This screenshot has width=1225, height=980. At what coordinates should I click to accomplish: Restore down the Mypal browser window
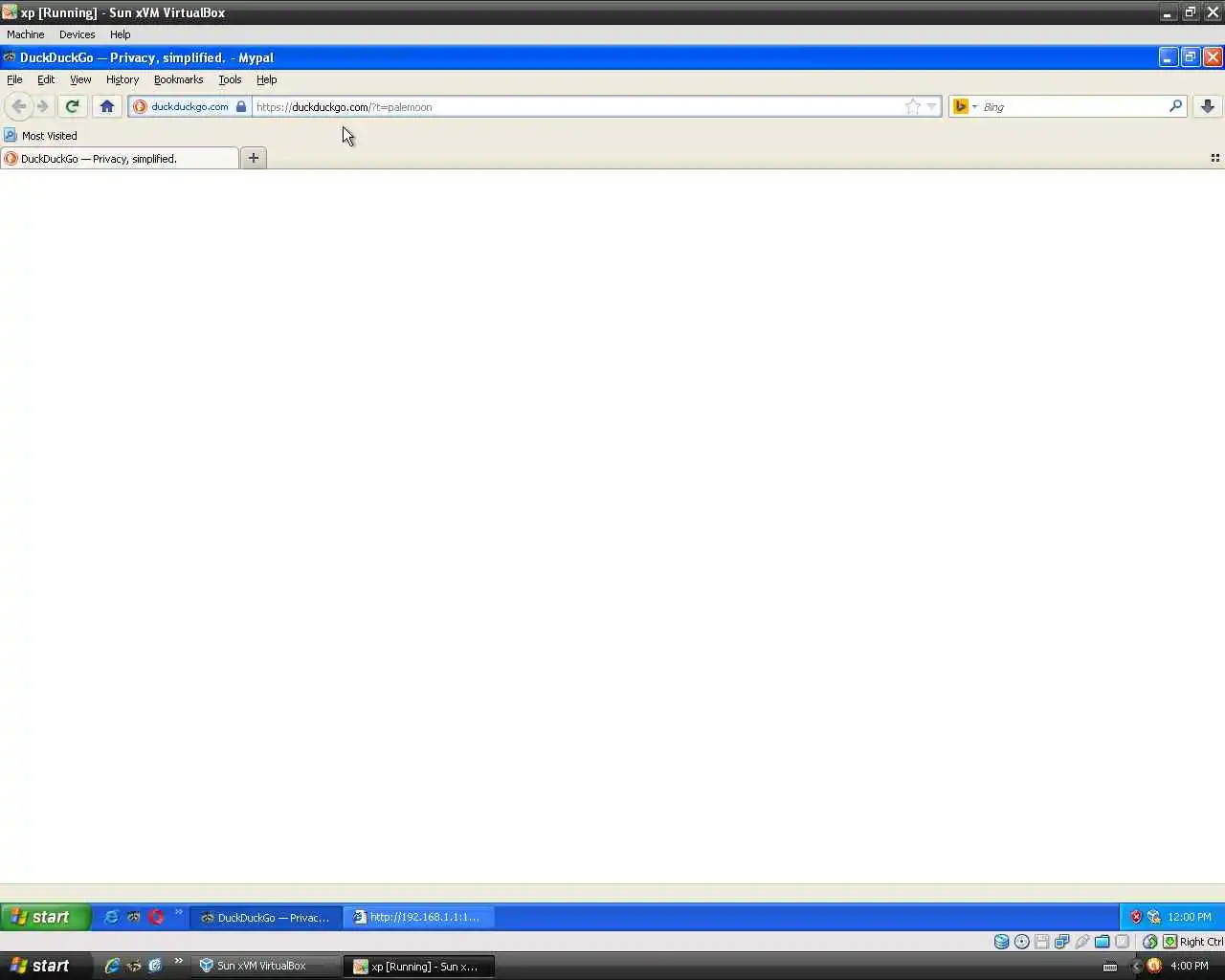coord(1191,57)
